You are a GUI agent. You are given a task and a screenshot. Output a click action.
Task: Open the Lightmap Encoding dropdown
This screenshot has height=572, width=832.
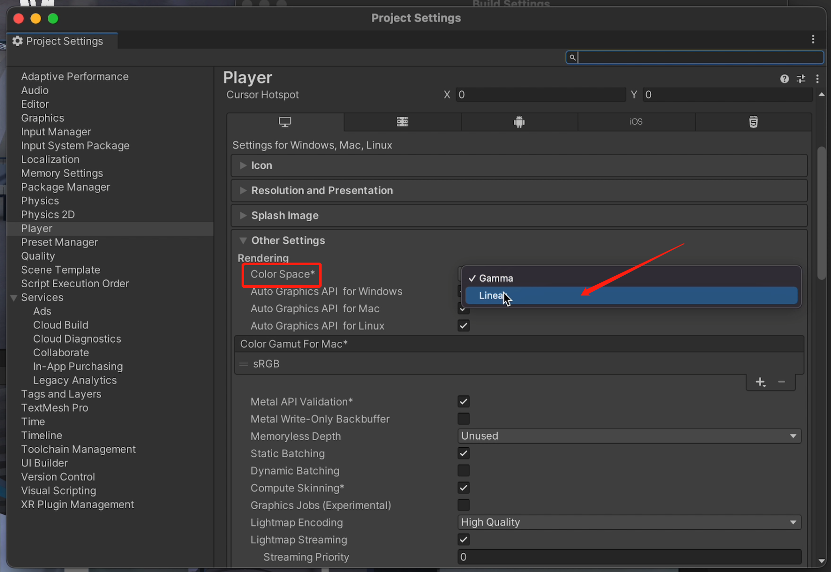coord(629,522)
